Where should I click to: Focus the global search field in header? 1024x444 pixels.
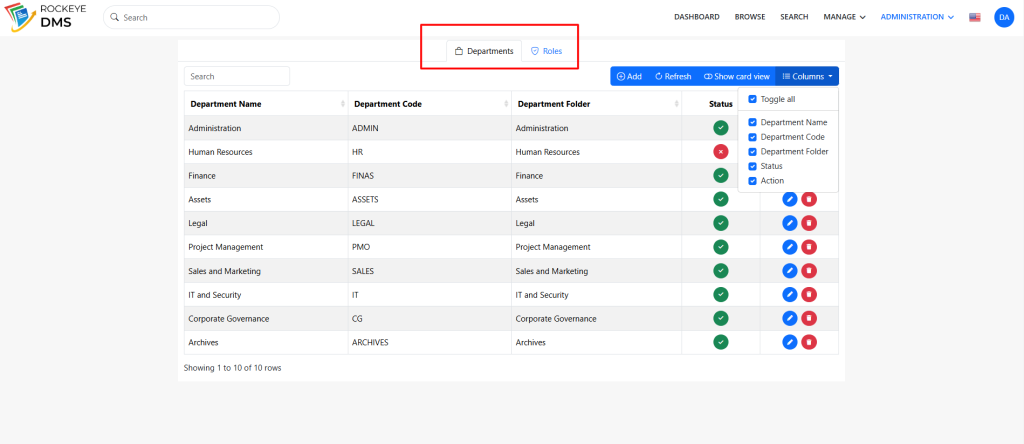[x=191, y=18]
